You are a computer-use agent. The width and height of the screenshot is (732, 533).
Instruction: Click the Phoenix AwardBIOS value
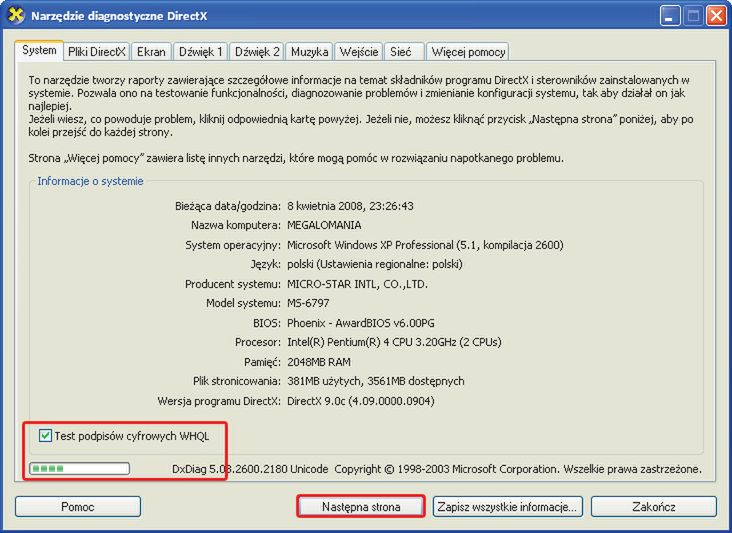[360, 323]
